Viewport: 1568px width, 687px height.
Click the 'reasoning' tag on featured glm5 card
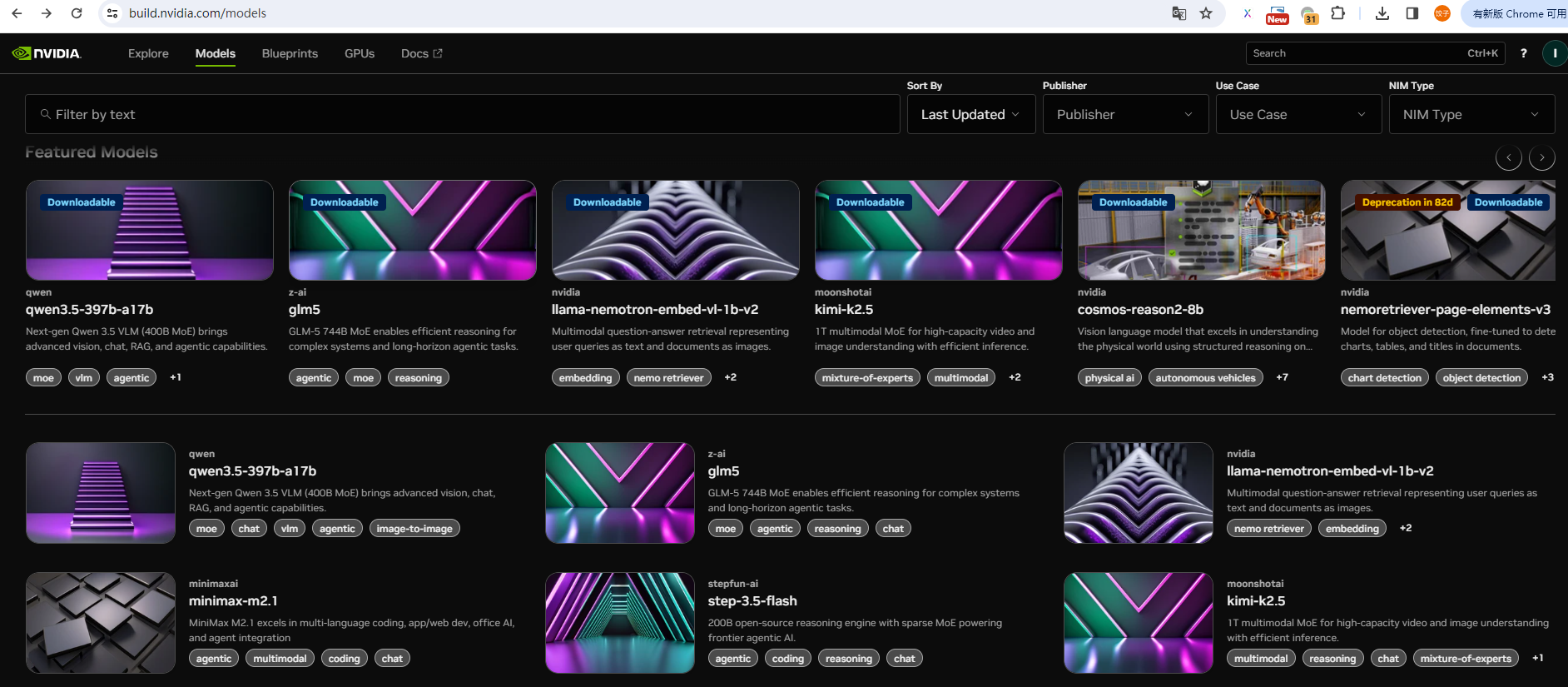coord(419,378)
